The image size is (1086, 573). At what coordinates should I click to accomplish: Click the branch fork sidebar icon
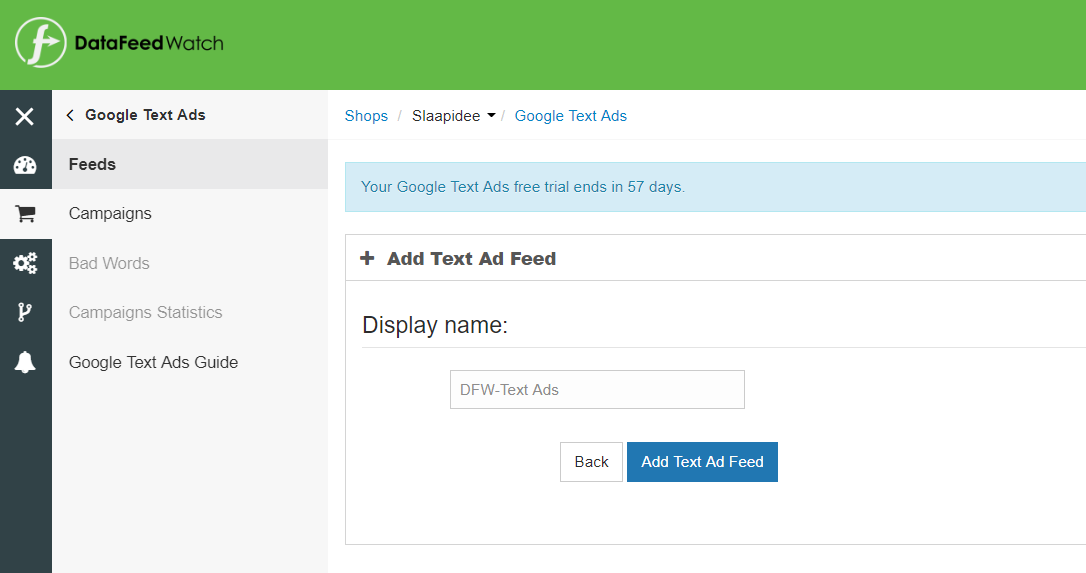[x=25, y=312]
